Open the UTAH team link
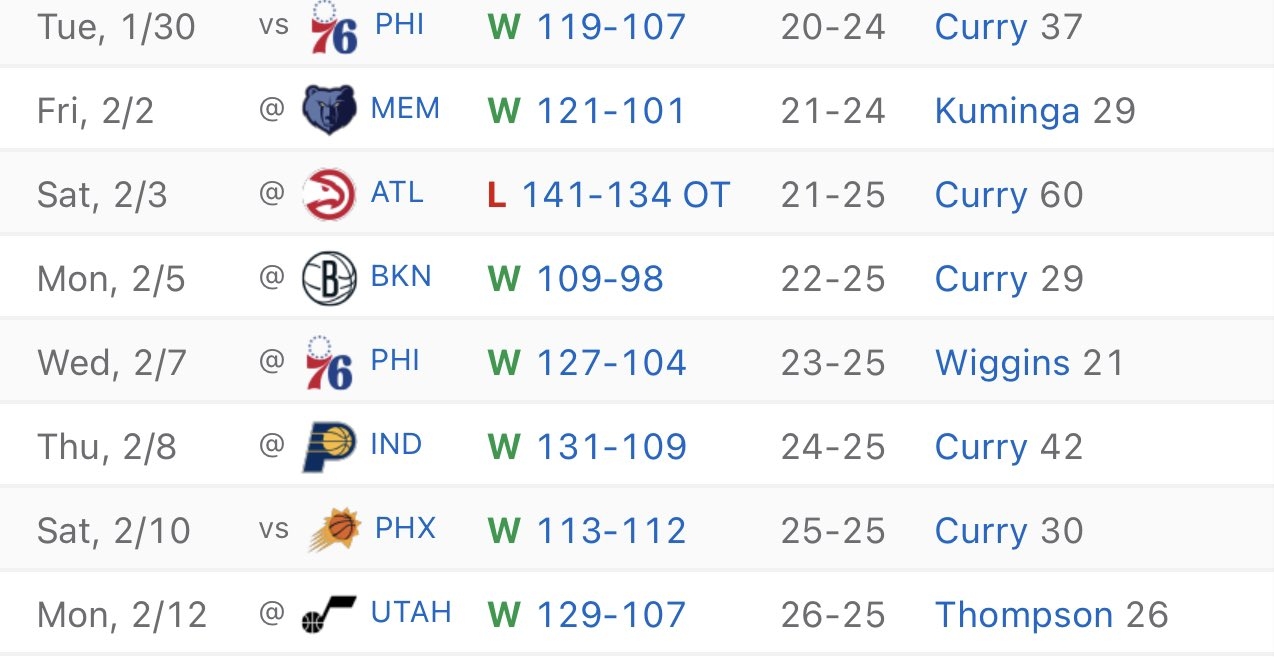The width and height of the screenshot is (1274, 657). click(x=411, y=612)
